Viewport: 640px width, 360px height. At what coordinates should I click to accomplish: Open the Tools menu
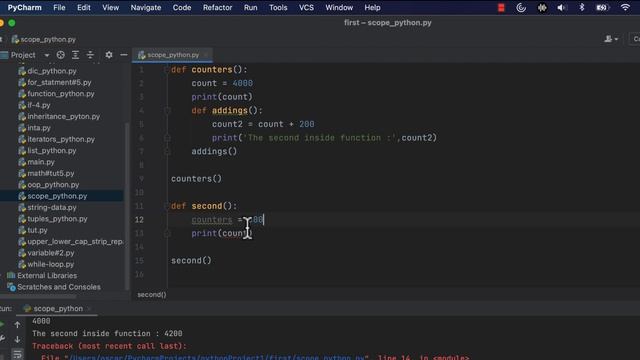pyautogui.click(x=278, y=7)
